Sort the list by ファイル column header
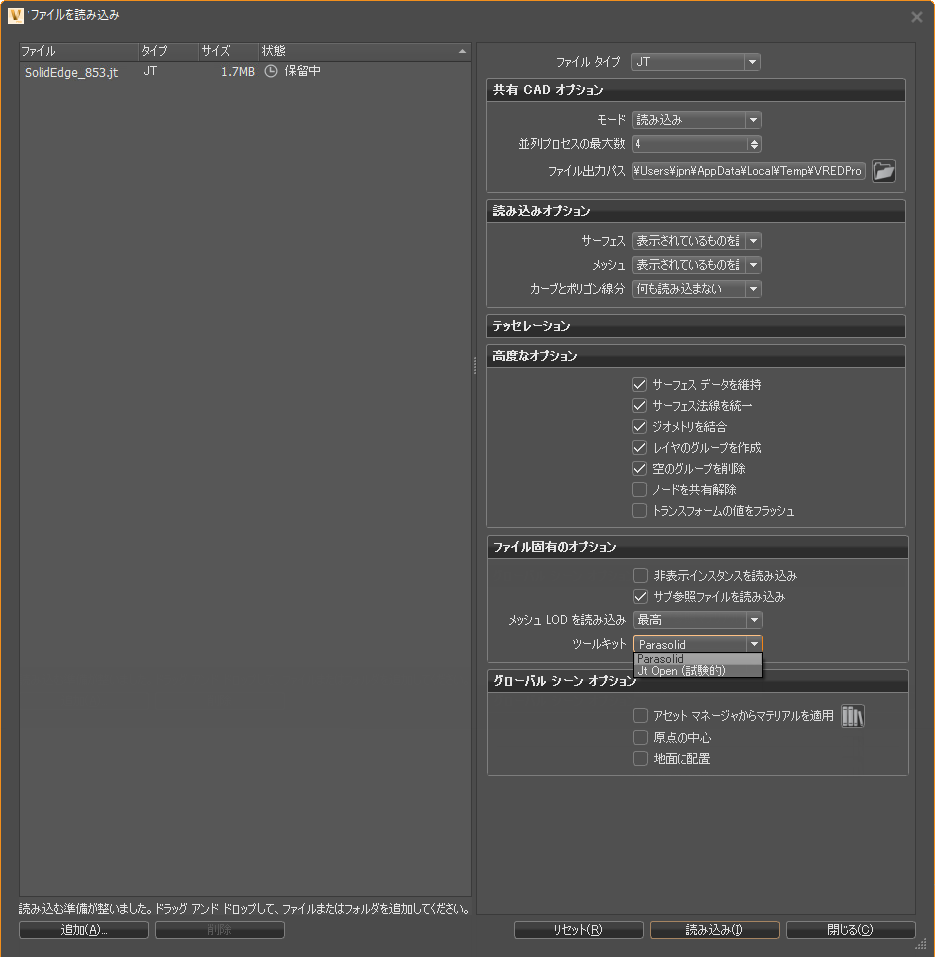 click(79, 51)
